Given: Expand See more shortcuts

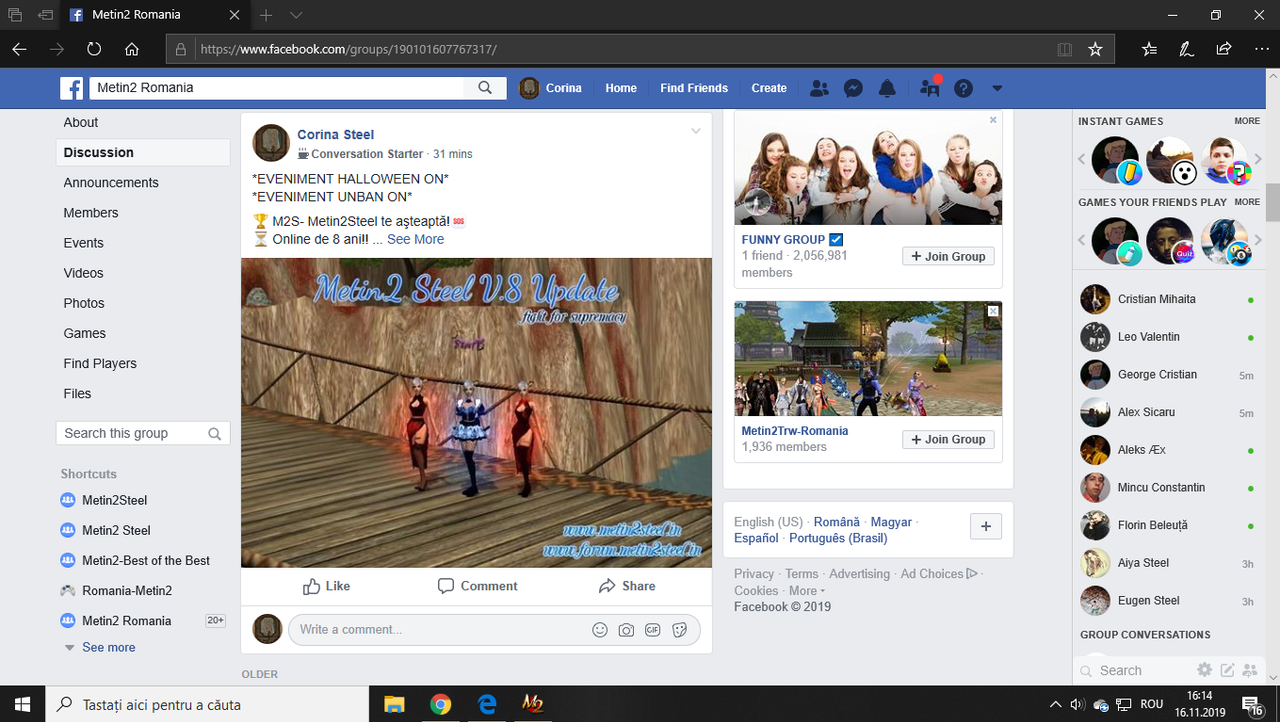Looking at the screenshot, I should [108, 647].
